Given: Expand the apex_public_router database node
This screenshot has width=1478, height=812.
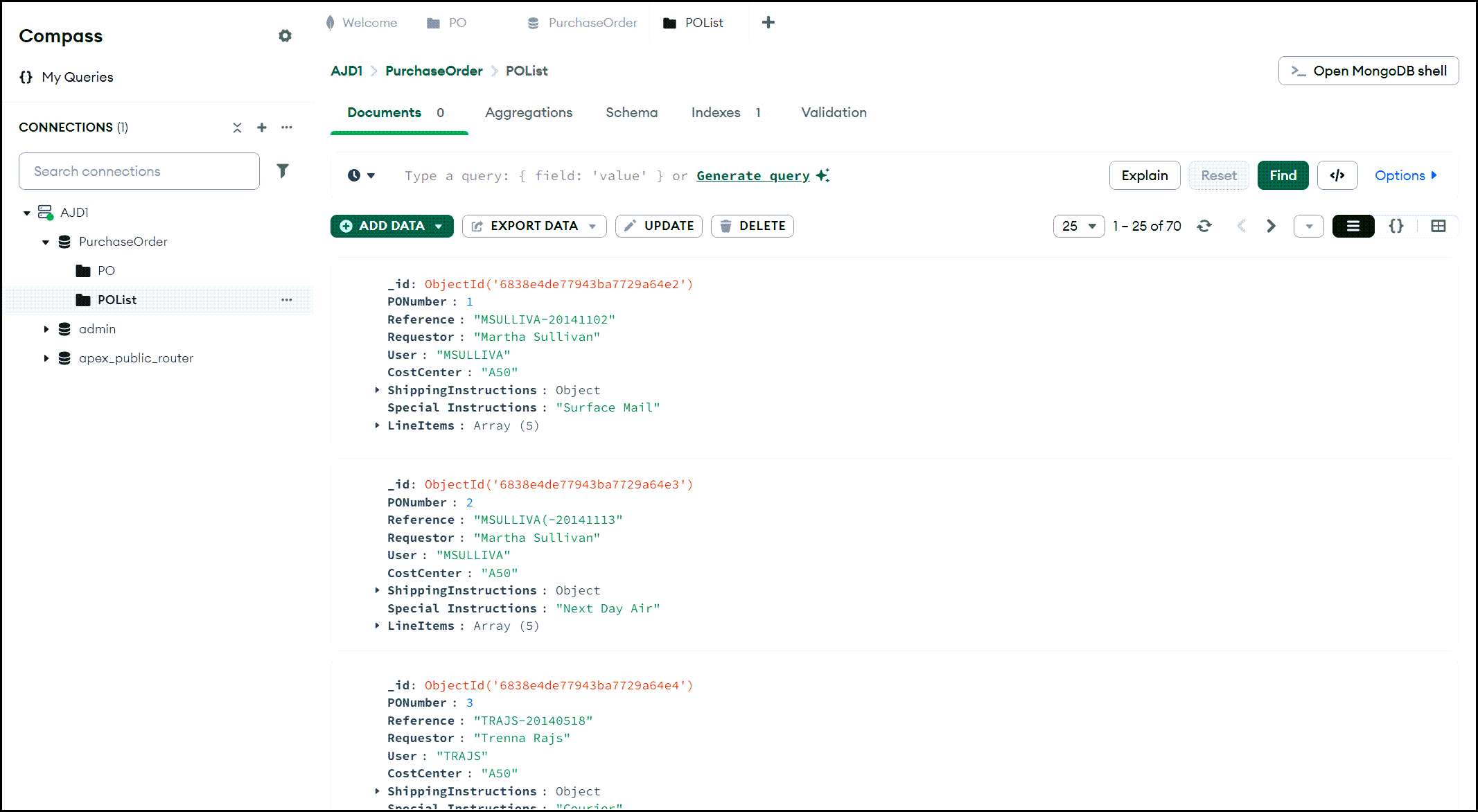Looking at the screenshot, I should point(46,358).
